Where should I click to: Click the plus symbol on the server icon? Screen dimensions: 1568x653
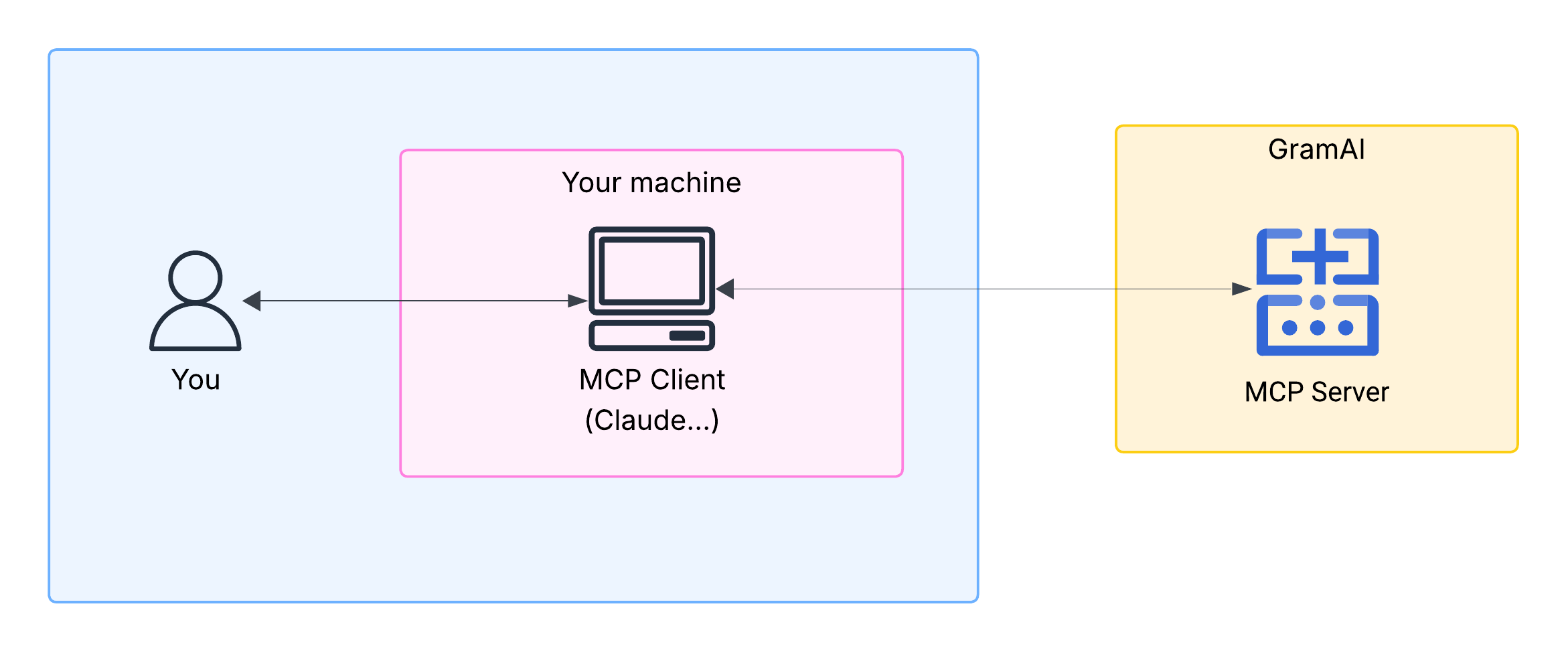click(x=1320, y=257)
